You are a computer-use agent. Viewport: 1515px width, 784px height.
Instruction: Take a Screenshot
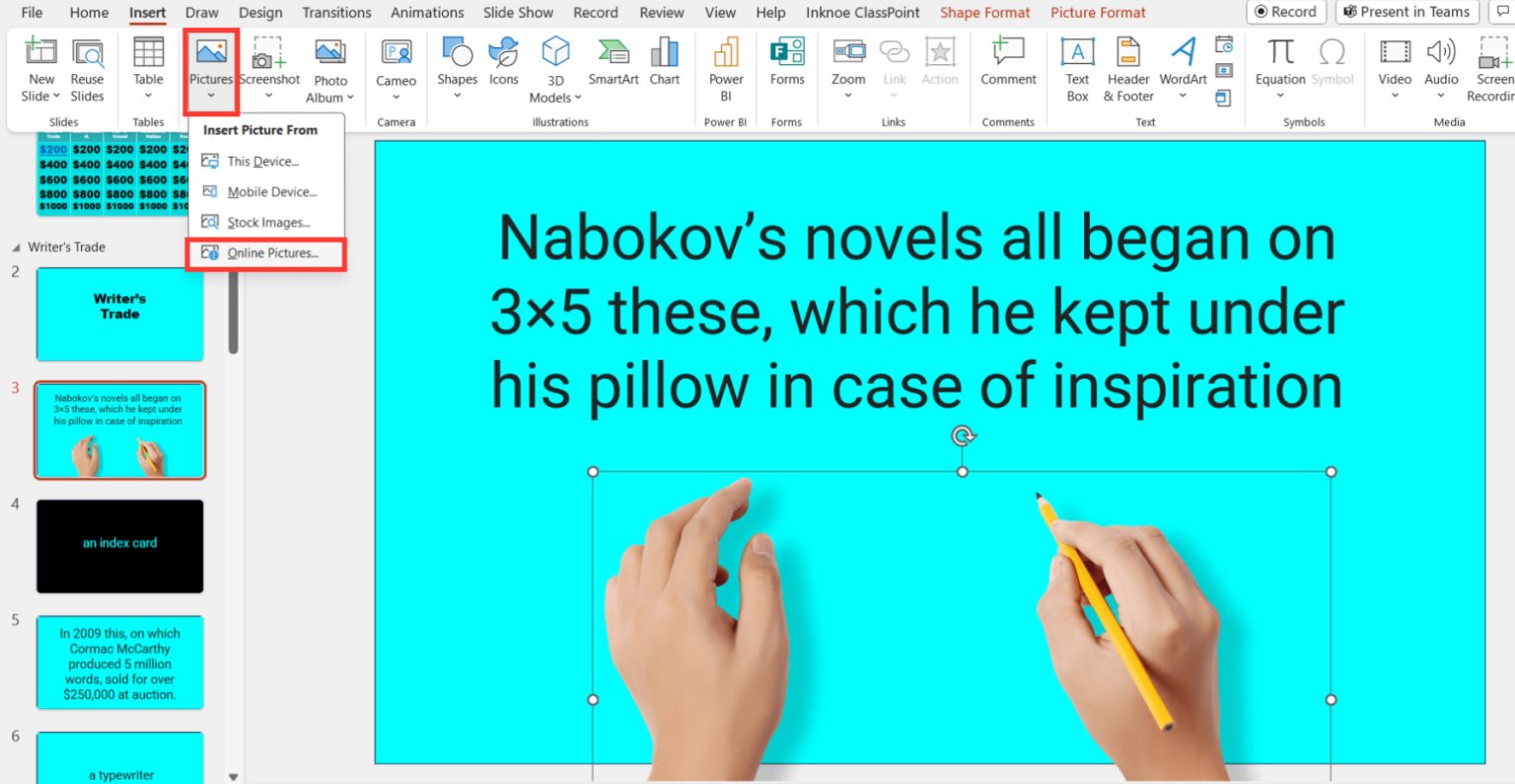tap(268, 64)
